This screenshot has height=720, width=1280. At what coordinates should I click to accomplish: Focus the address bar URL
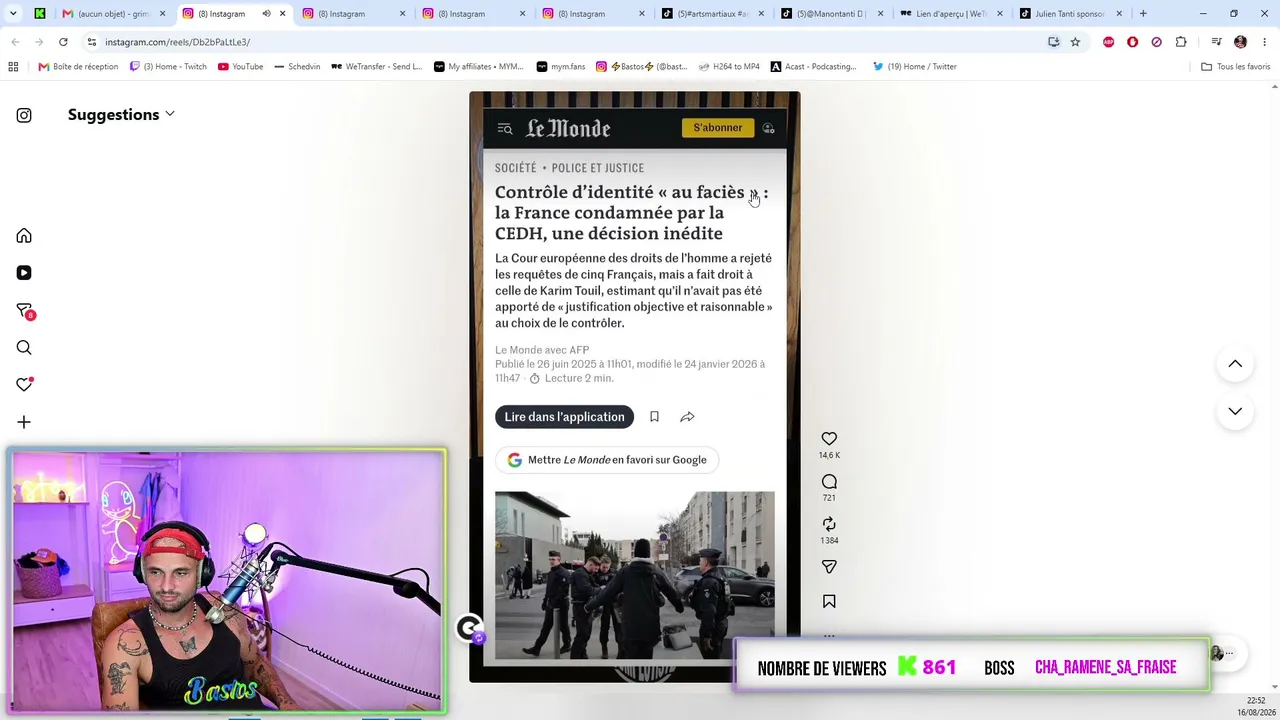[x=178, y=42]
